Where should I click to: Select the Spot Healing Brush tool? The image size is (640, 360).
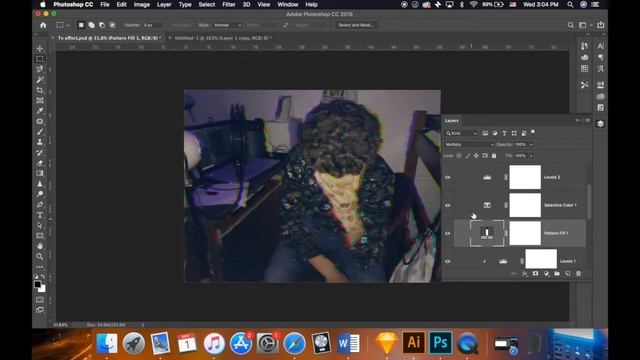(x=40, y=121)
